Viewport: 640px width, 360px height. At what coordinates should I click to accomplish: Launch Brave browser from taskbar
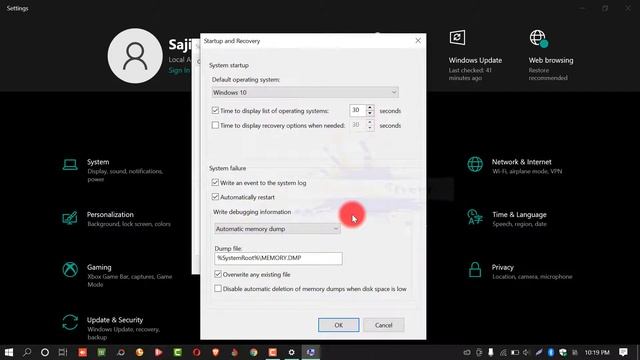[x=216, y=352]
